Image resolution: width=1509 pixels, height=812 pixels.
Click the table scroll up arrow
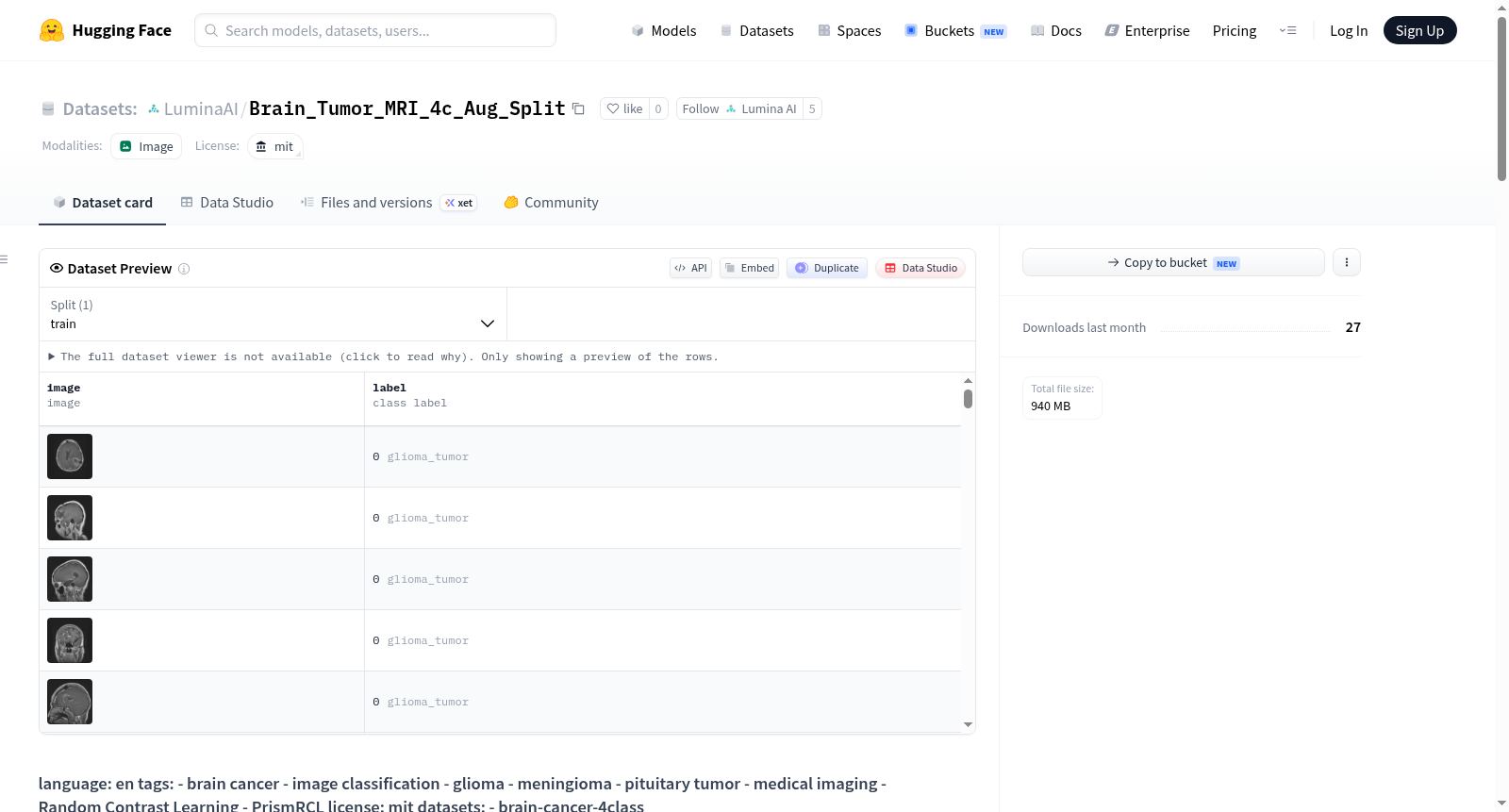coord(968,380)
